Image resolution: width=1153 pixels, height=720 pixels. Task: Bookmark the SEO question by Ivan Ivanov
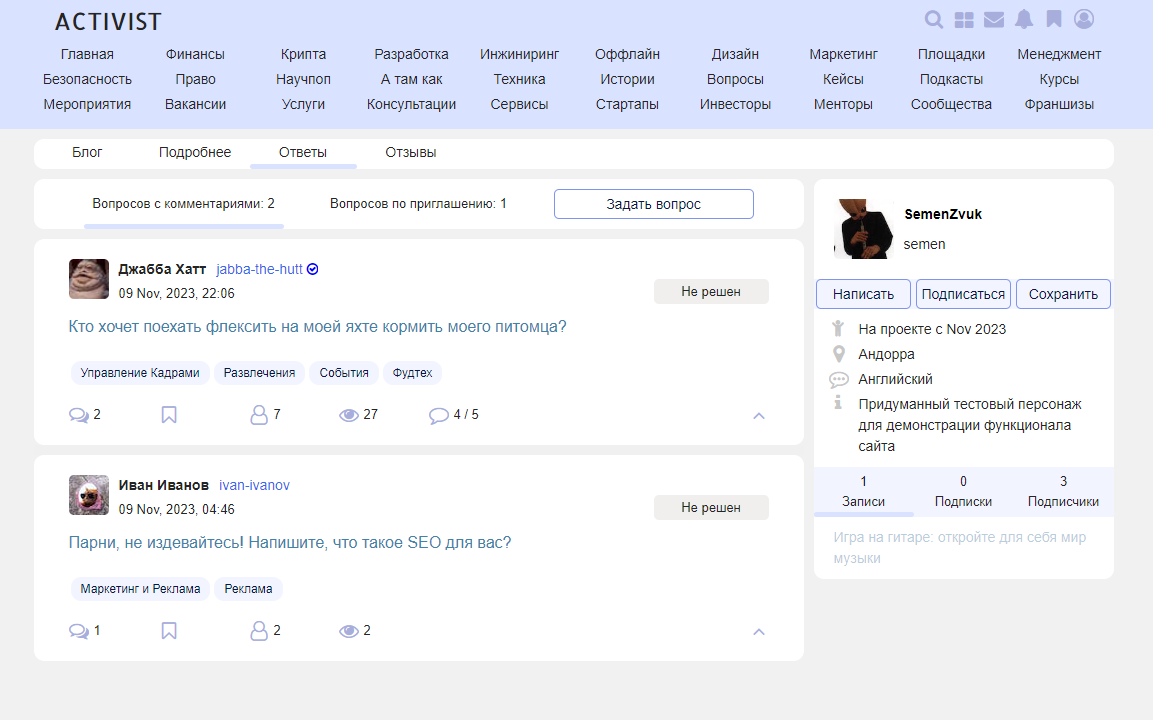pyautogui.click(x=169, y=631)
